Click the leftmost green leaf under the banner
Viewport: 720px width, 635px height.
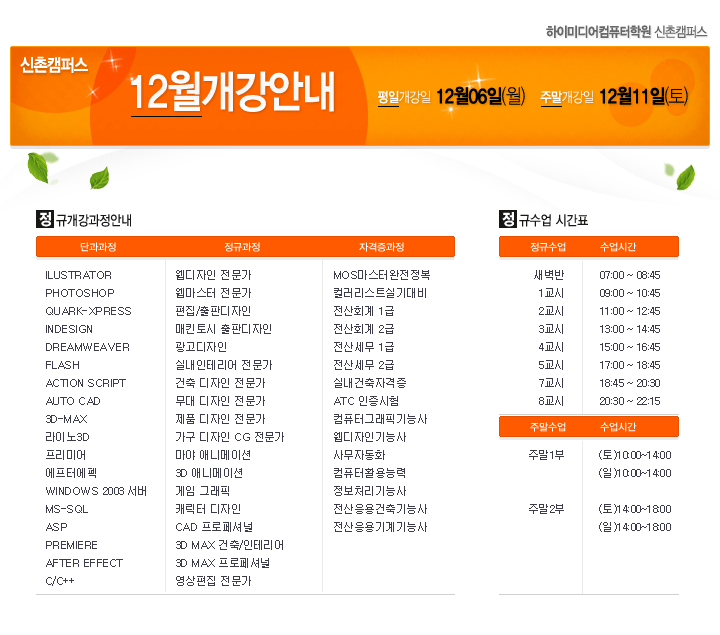(42, 167)
